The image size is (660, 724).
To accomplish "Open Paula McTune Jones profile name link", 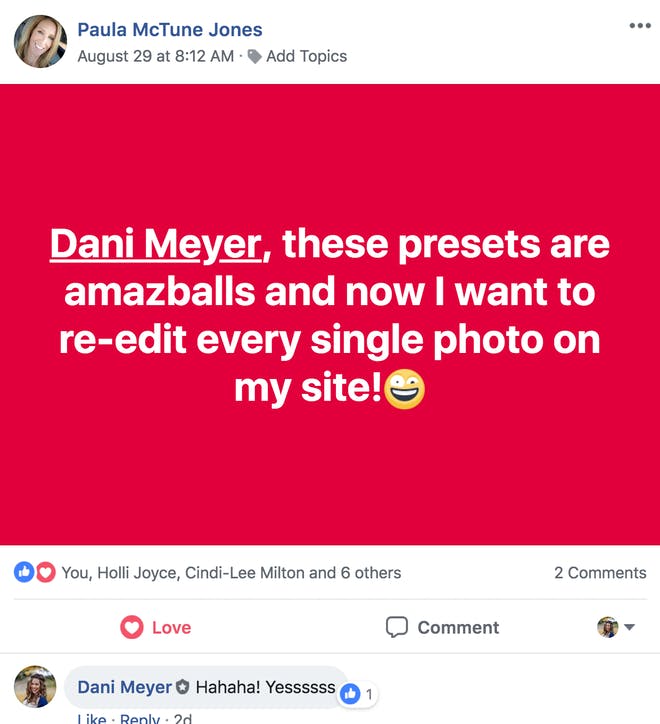I will (170, 30).
